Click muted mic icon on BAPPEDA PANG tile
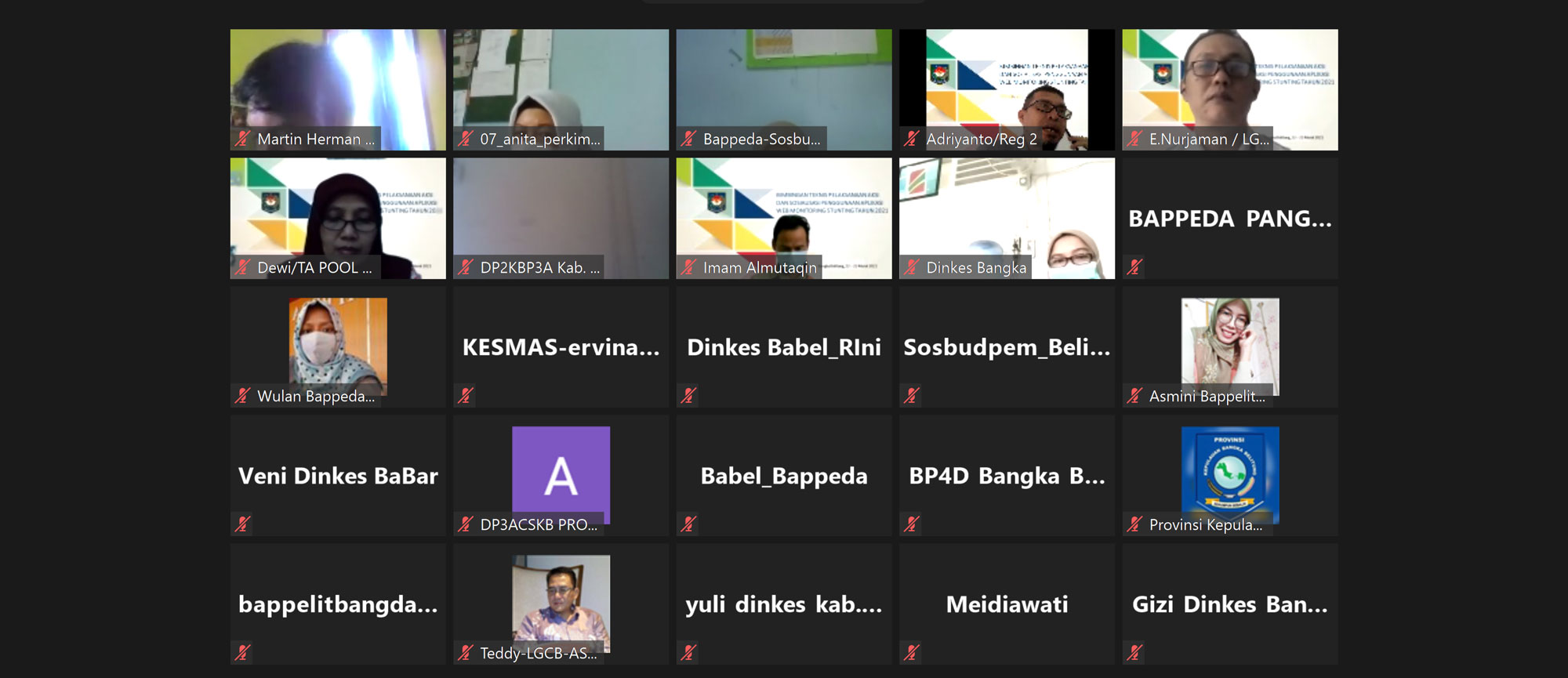 [1134, 267]
